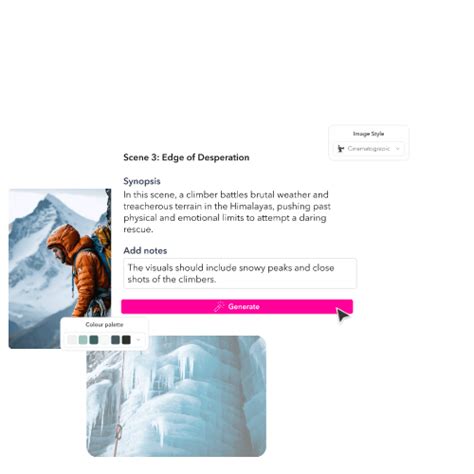Click the pink Generate button
This screenshot has height=474, width=474.
point(237,307)
